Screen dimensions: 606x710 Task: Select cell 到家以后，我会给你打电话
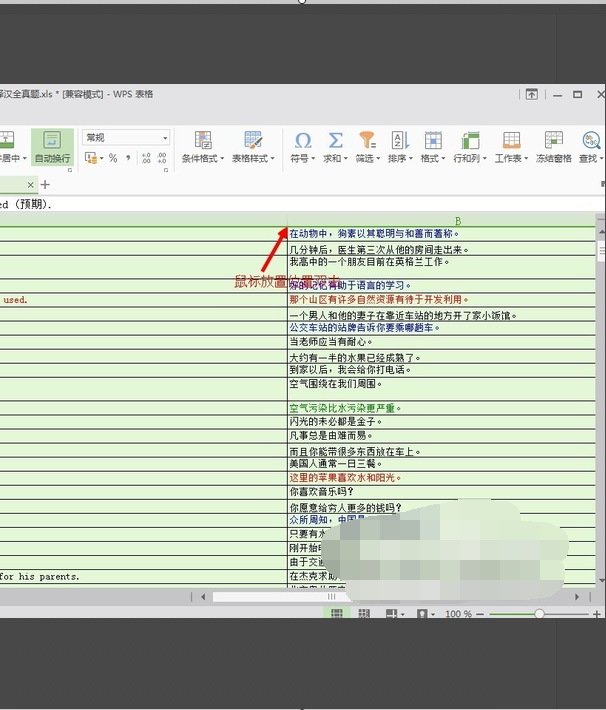[x=442, y=370]
